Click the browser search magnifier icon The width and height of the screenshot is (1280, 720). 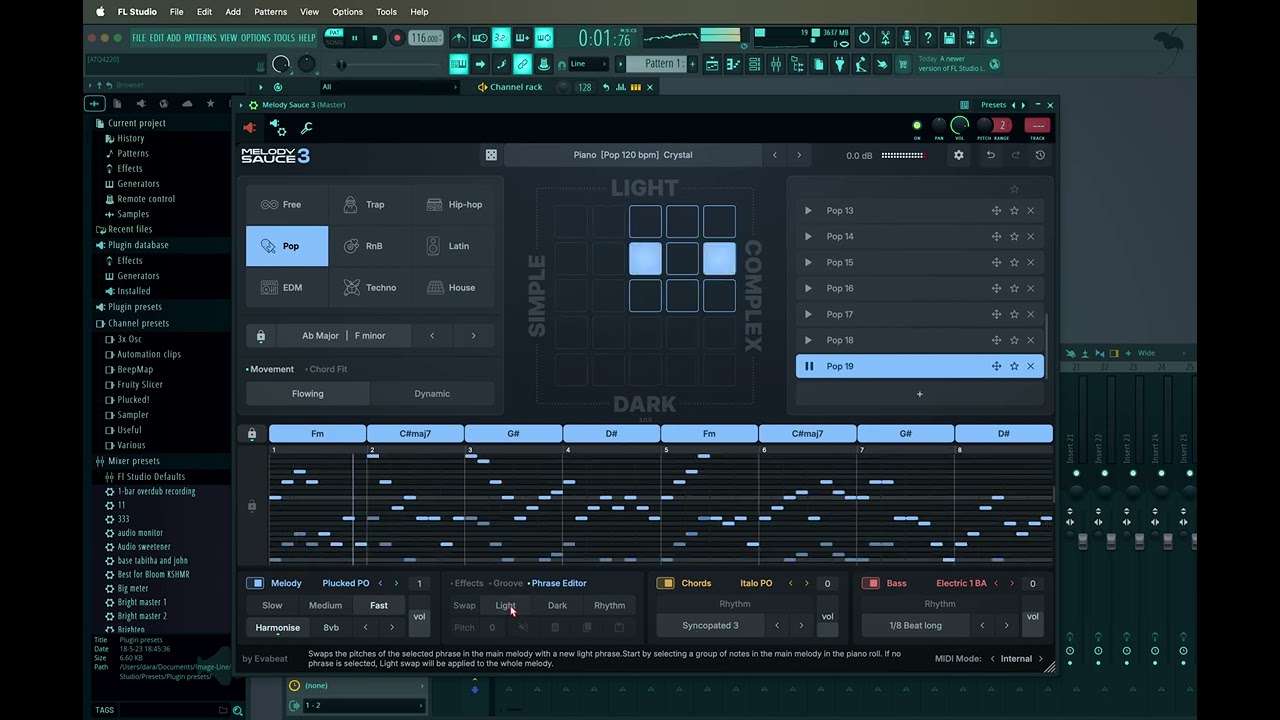click(237, 710)
